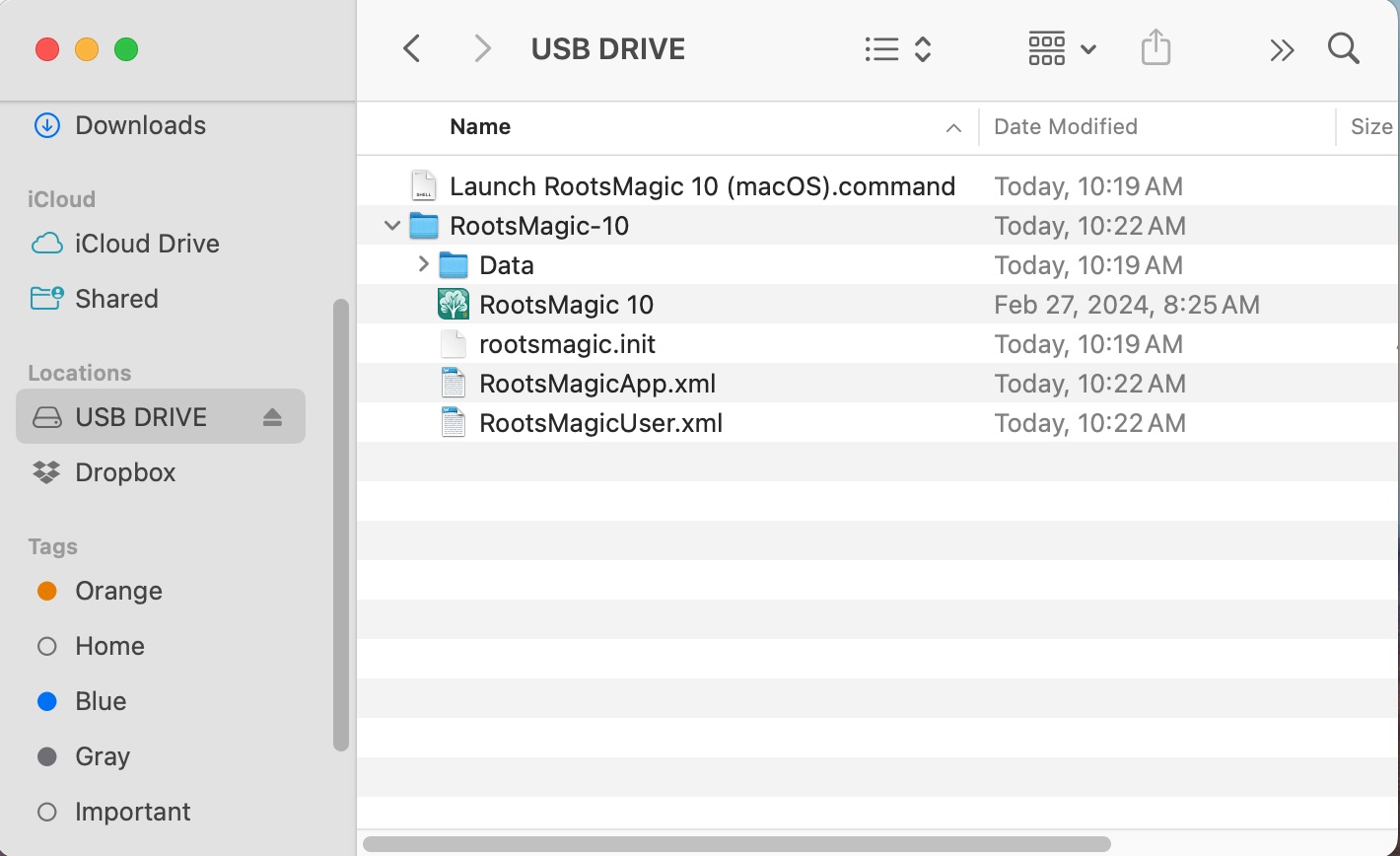Select the RootsMagic 10 application name
The image size is (1400, 856).
pyautogui.click(x=566, y=305)
